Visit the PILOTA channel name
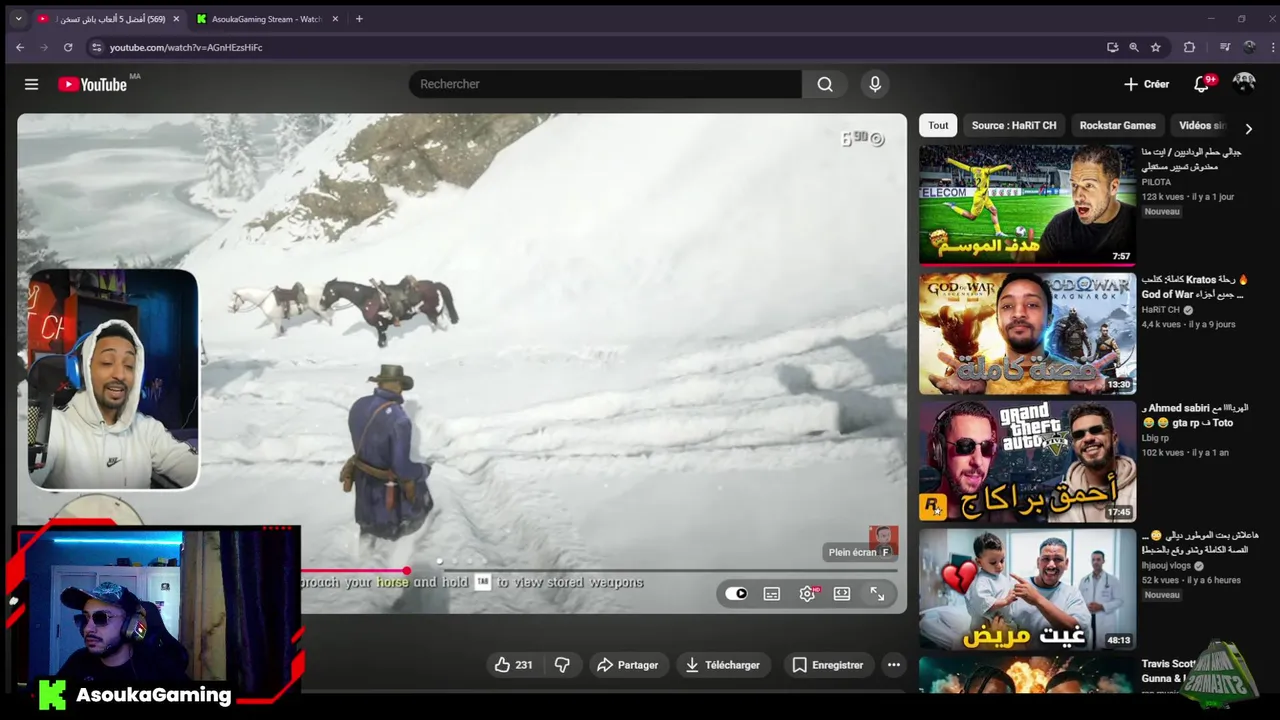This screenshot has width=1280, height=720. click(x=1156, y=182)
